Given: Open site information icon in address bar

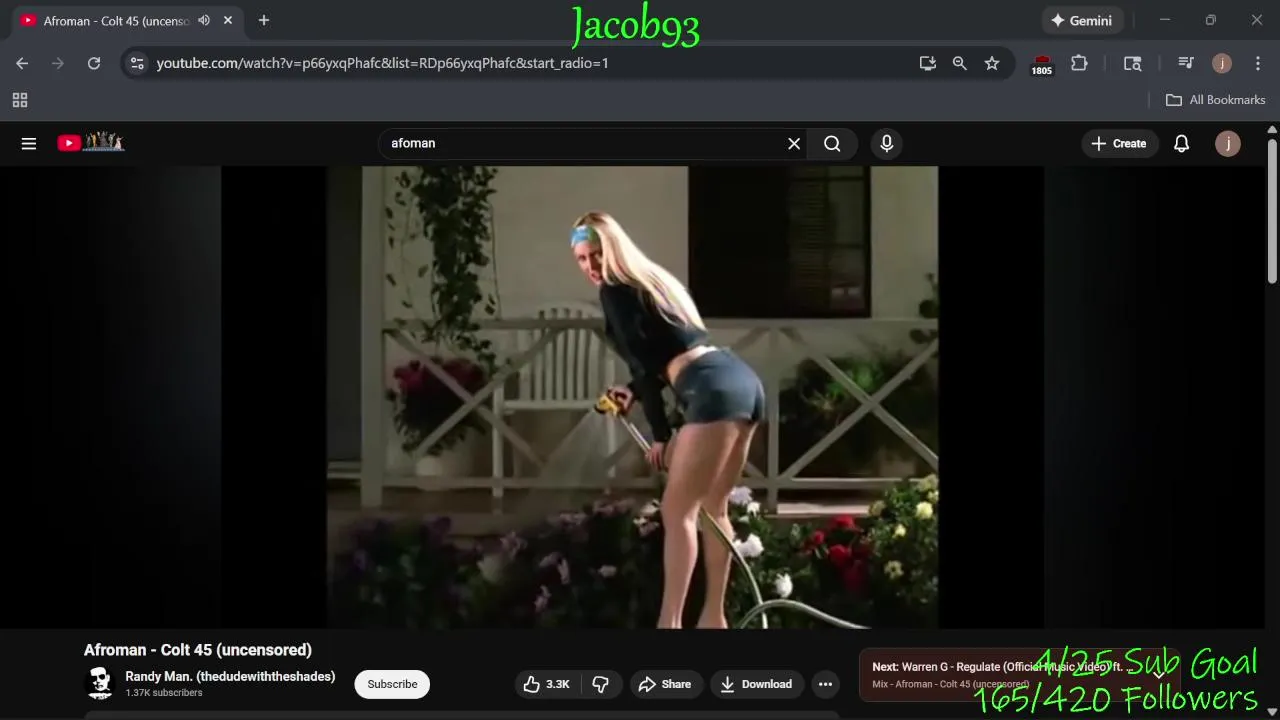Looking at the screenshot, I should point(137,63).
